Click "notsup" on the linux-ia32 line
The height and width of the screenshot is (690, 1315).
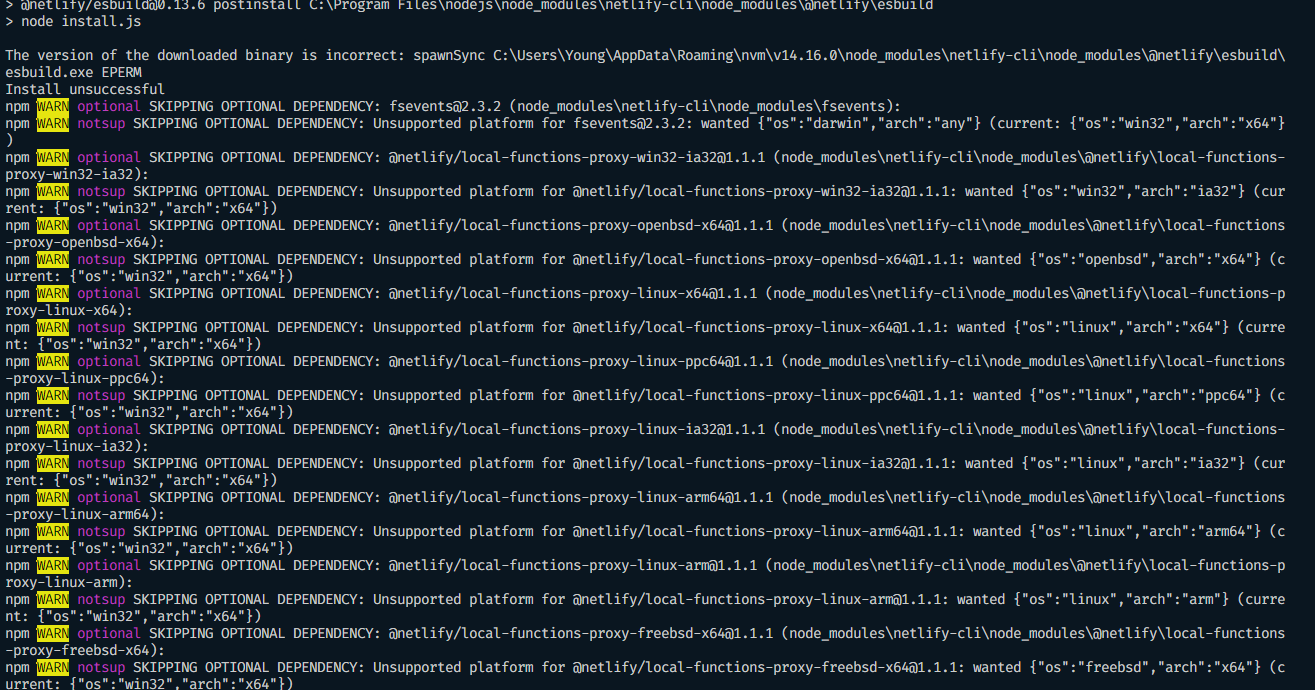click(101, 463)
